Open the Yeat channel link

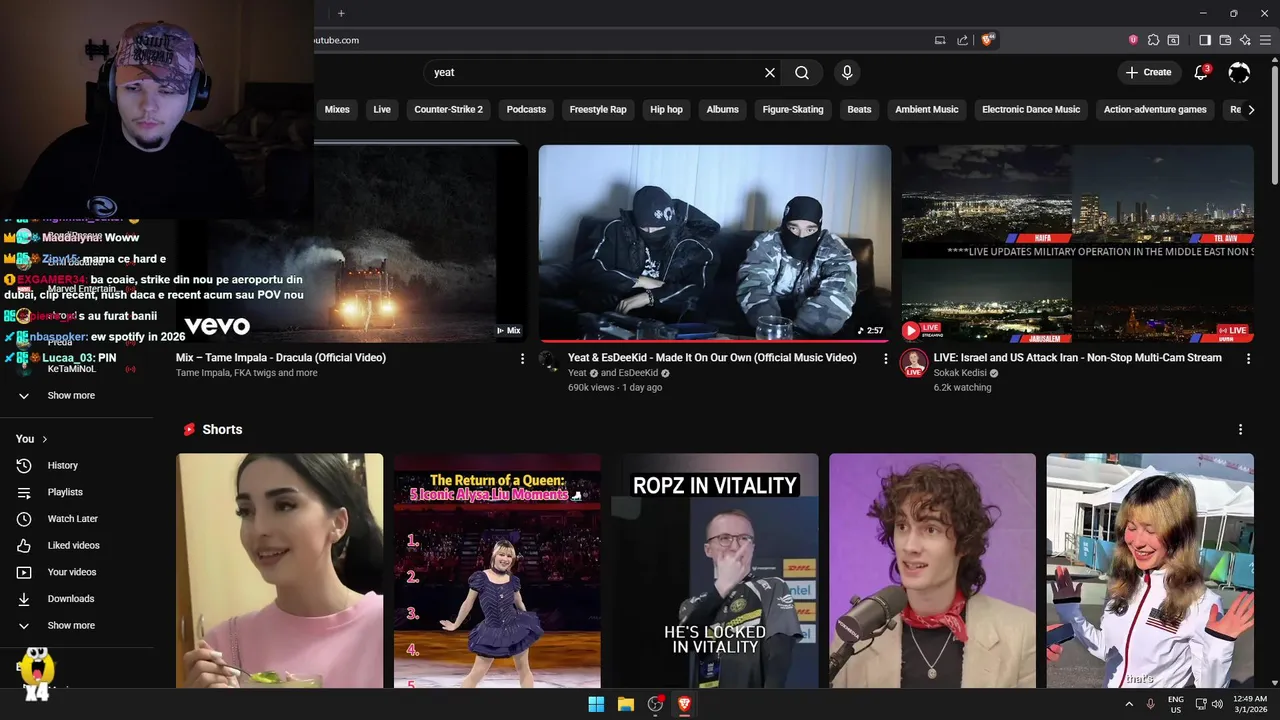578,373
